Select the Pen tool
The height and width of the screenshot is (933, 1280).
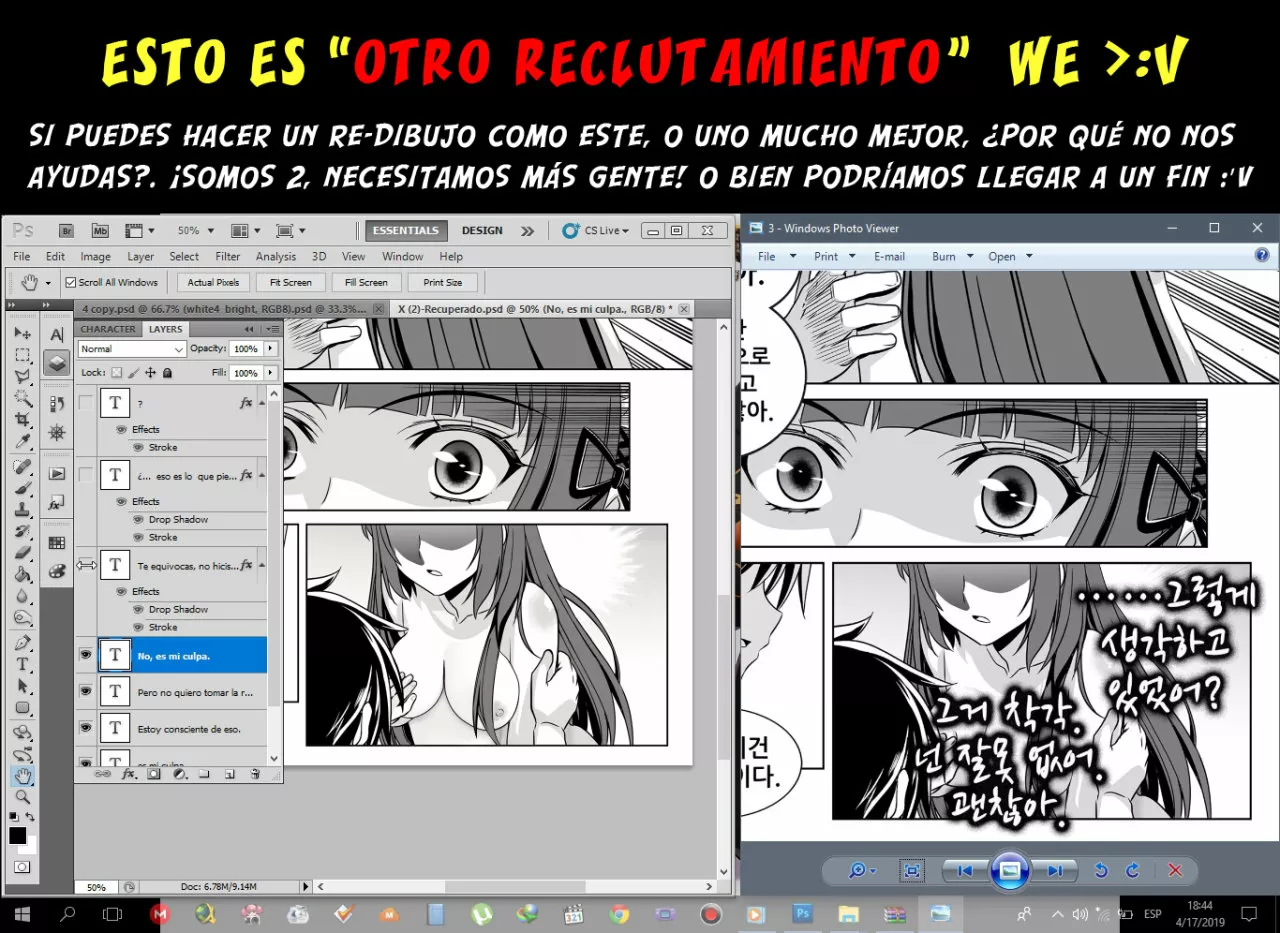(x=22, y=641)
